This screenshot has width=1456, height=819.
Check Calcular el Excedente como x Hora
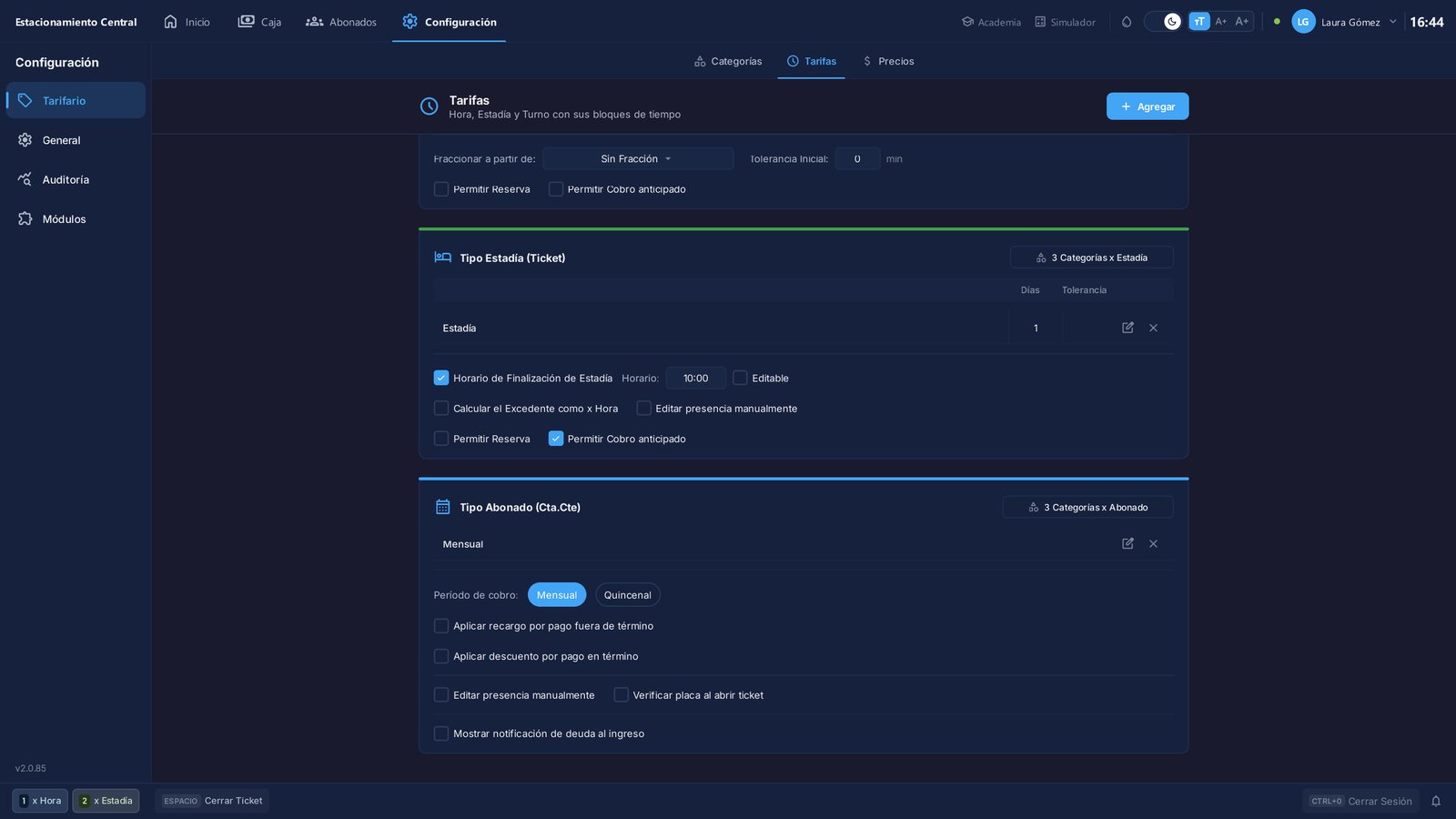tap(441, 409)
